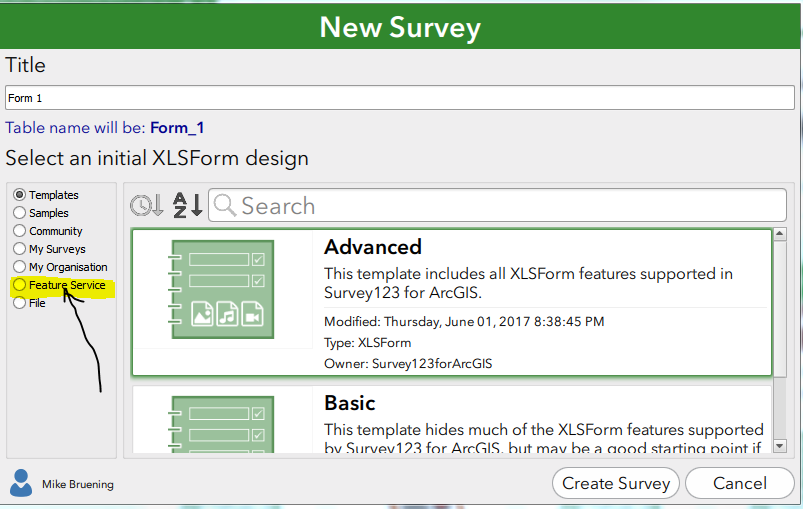The height and width of the screenshot is (509, 803).
Task: Sort surveys alphabetically A to Z
Action: coord(187,206)
